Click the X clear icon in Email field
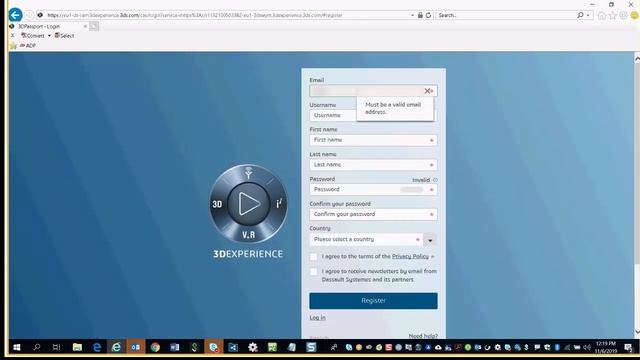This screenshot has height=360, width=640. (427, 91)
